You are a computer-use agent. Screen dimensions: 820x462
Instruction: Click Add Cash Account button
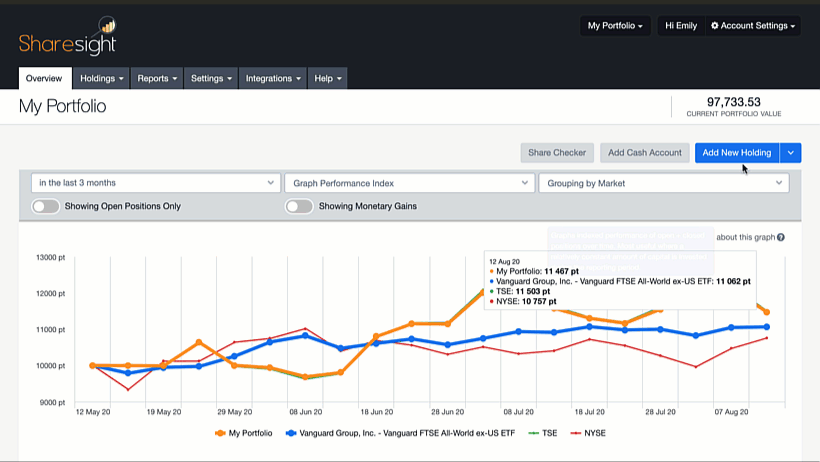[645, 153]
